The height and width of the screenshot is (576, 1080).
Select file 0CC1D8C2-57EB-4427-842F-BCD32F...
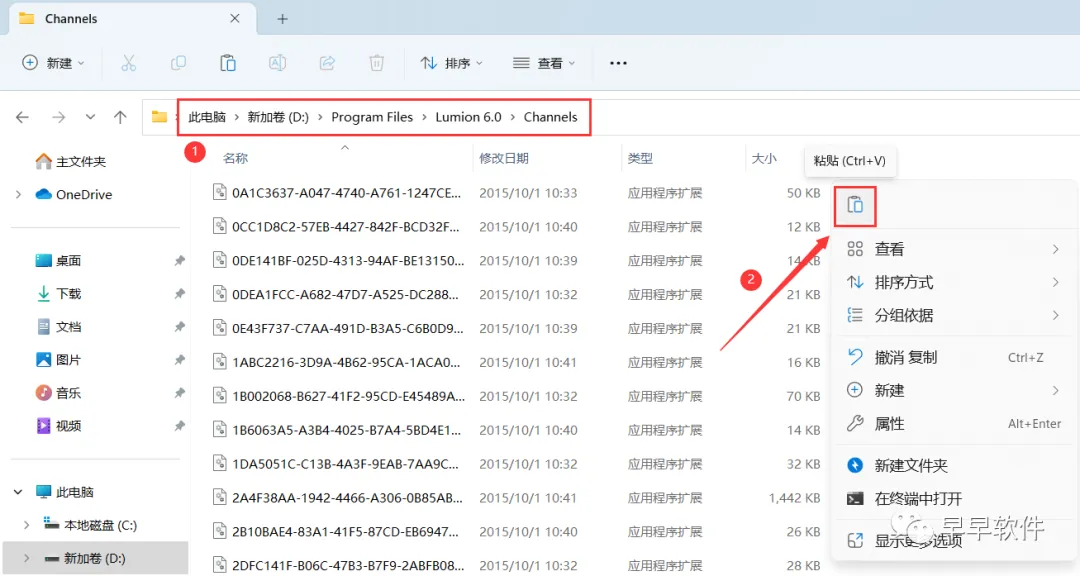click(346, 227)
